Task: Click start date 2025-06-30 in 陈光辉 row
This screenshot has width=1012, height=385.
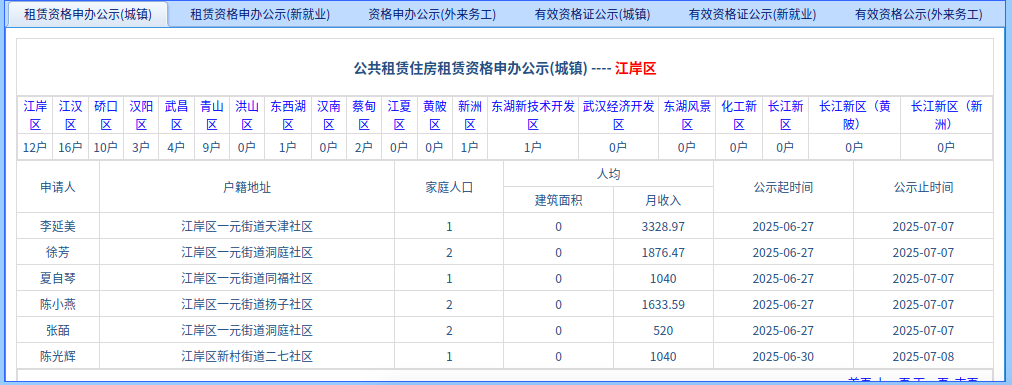Action: [x=783, y=357]
